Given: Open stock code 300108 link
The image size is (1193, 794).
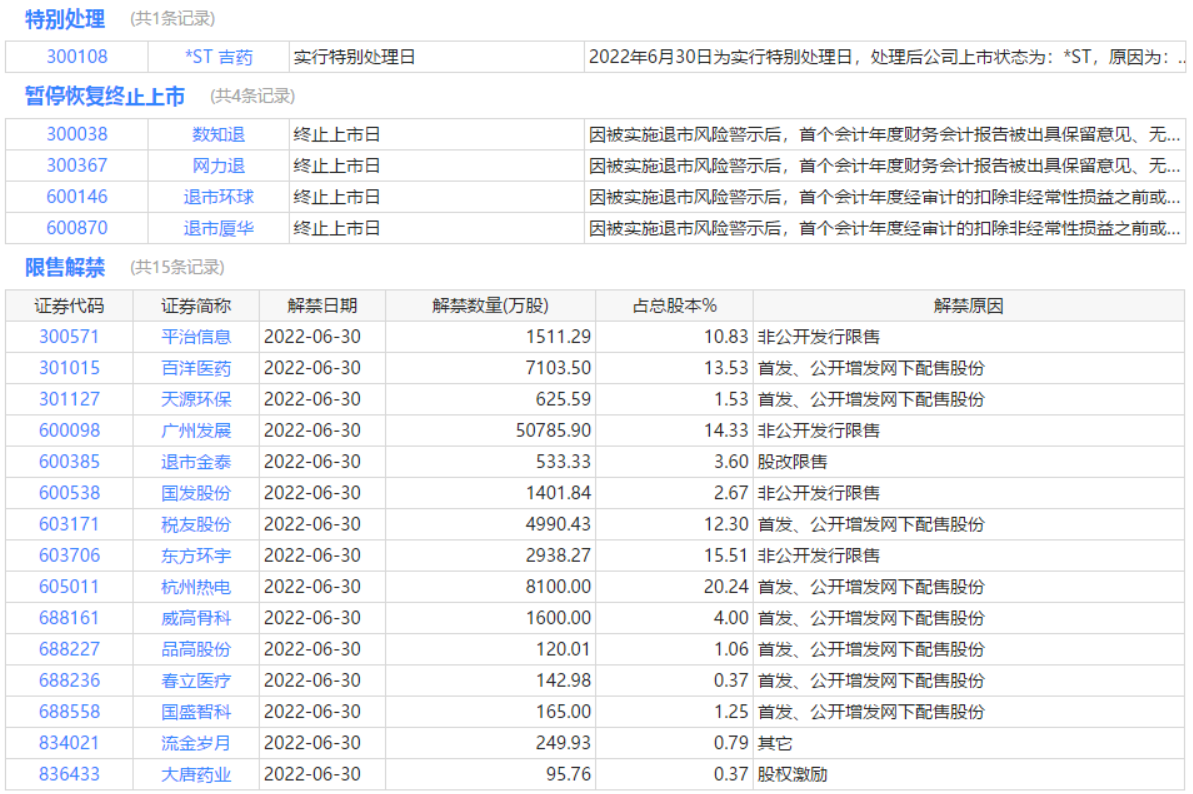Looking at the screenshot, I should pos(77,57).
